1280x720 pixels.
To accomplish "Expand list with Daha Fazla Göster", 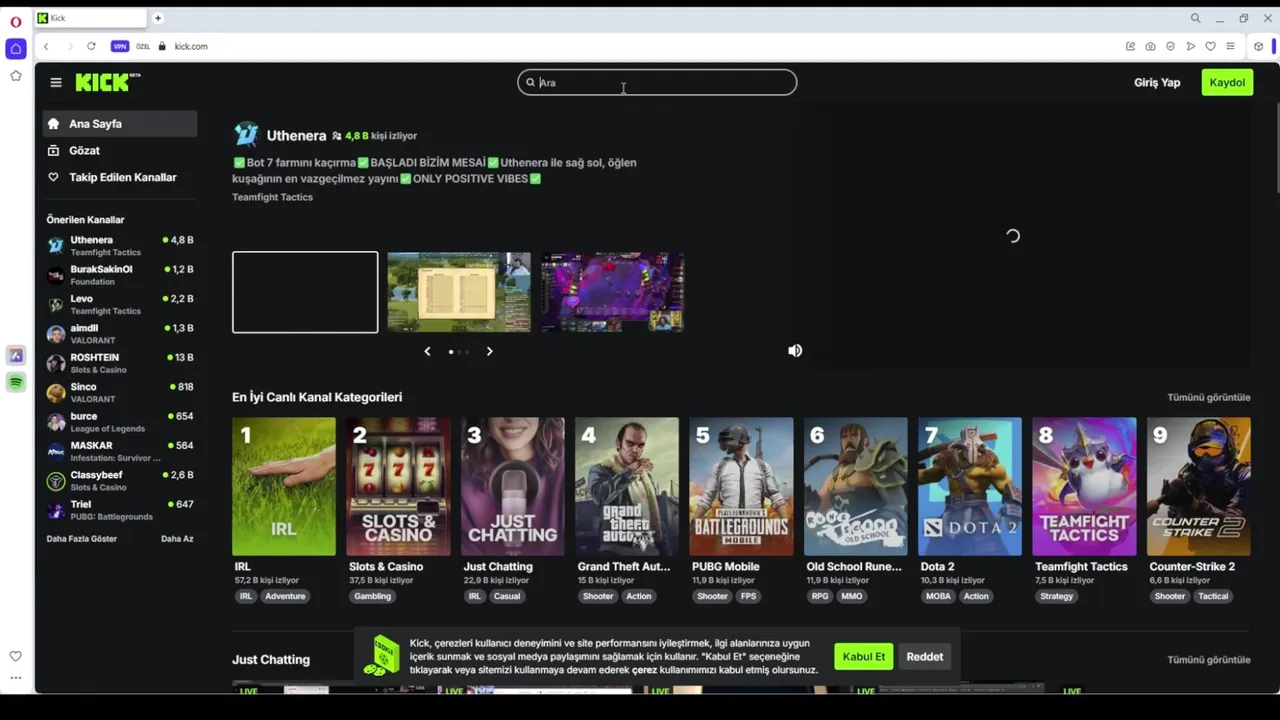I will pos(82,538).
